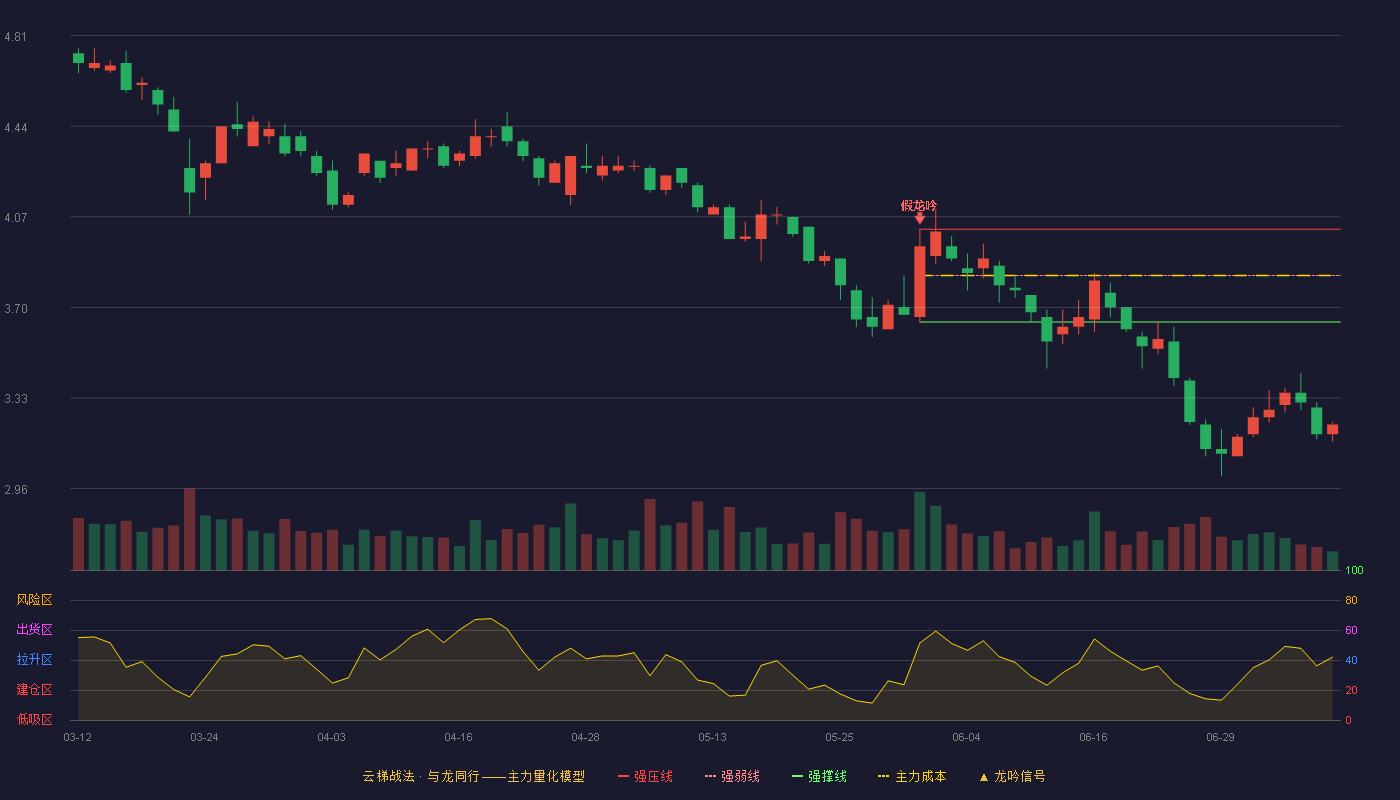Click the yellow triangle 龙吟信号 legend icon
1400x800 pixels.
(984, 777)
